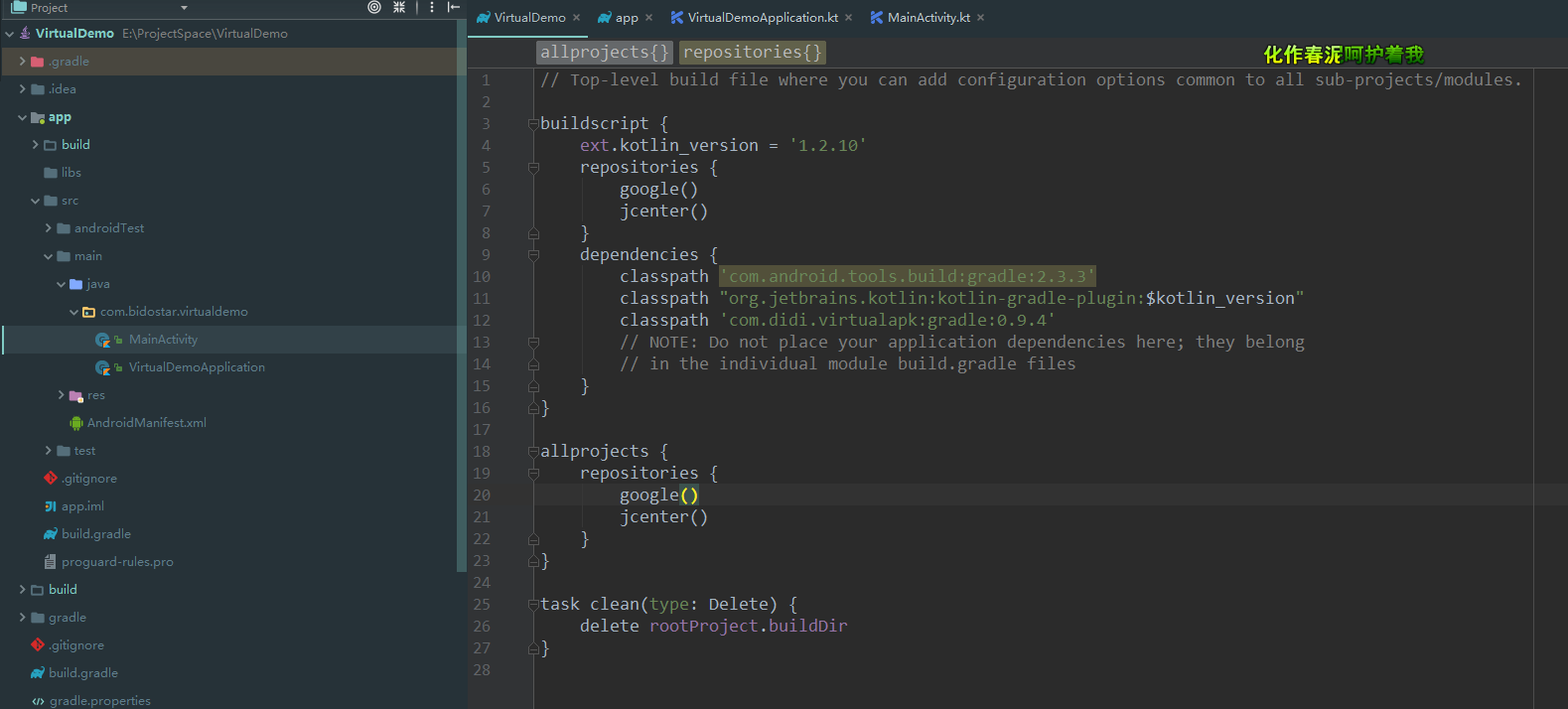
Task: Click the app.iml file icon
Action: 51,506
